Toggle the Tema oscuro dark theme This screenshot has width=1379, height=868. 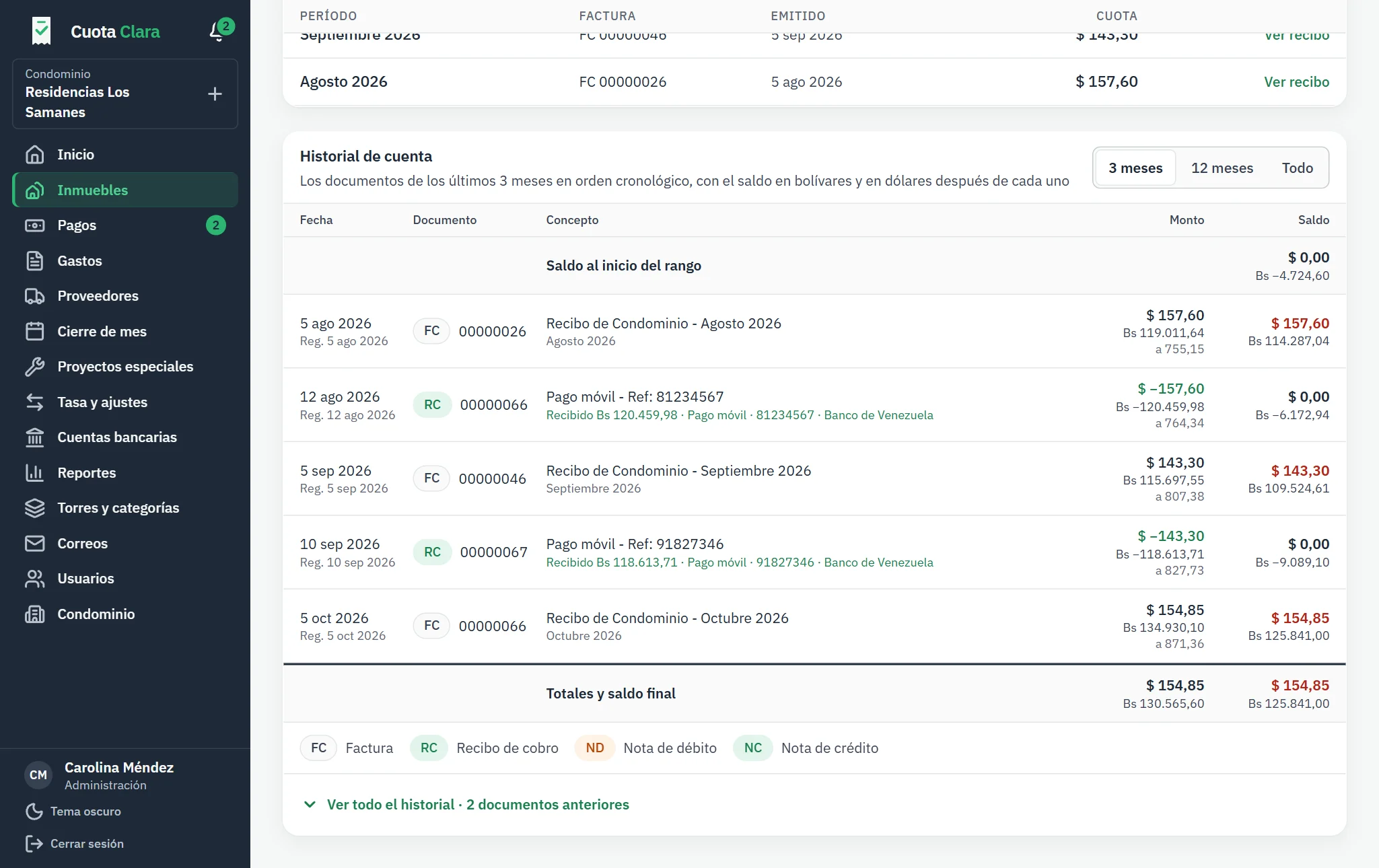[73, 811]
